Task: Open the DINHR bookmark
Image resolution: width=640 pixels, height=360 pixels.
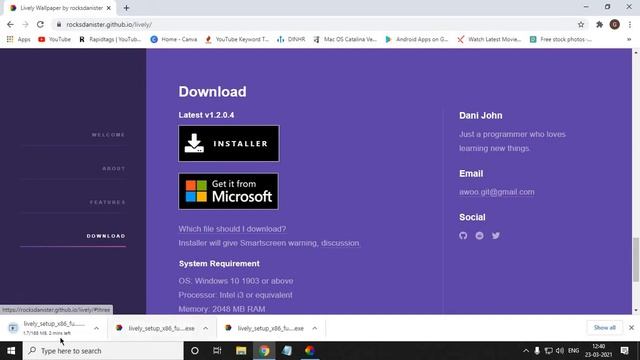Action: [291, 39]
